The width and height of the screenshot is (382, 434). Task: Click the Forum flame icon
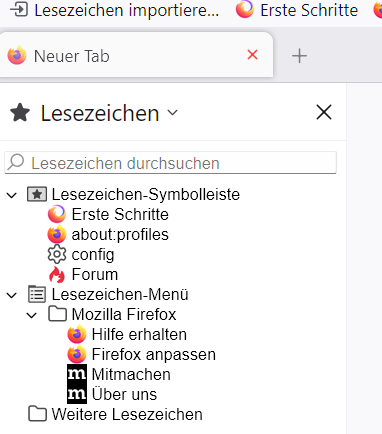coord(57,275)
